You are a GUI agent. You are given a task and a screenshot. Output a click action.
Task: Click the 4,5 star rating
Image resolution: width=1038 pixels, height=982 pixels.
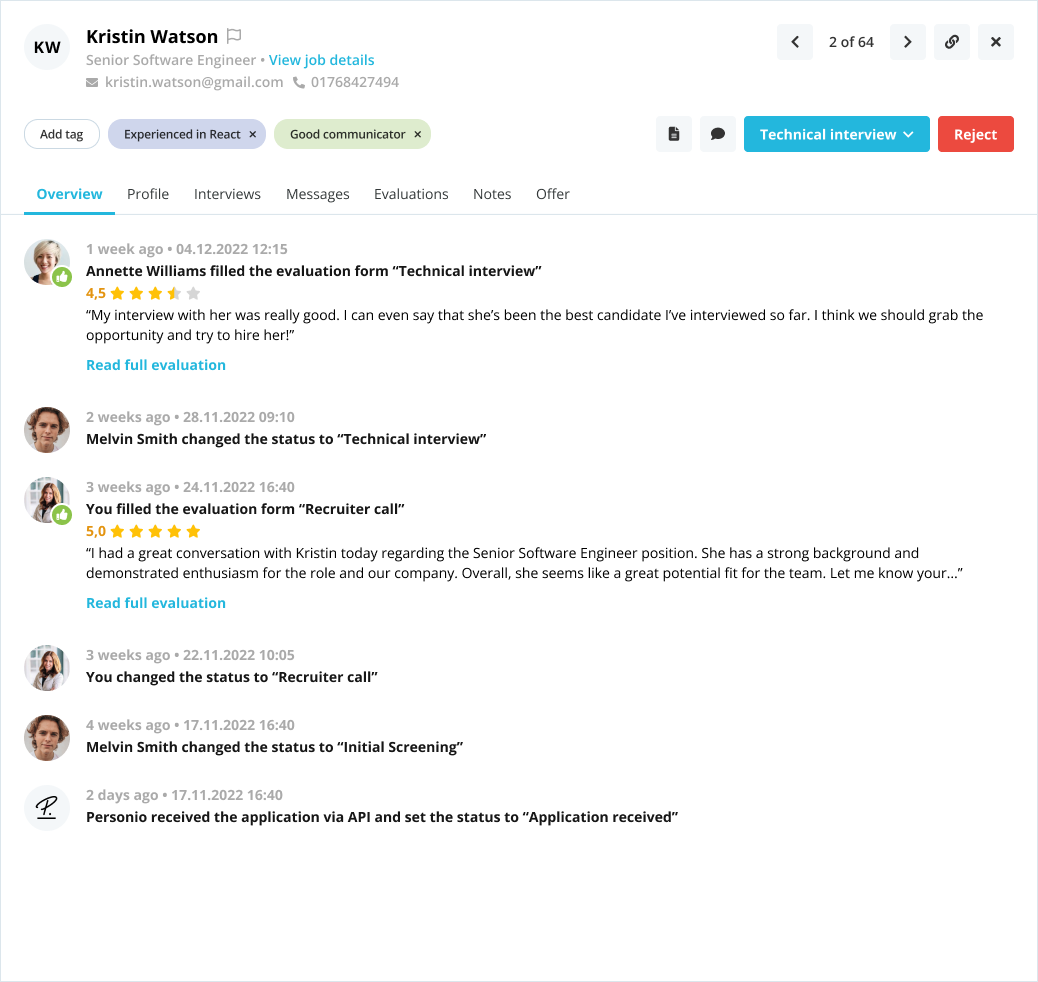point(143,293)
